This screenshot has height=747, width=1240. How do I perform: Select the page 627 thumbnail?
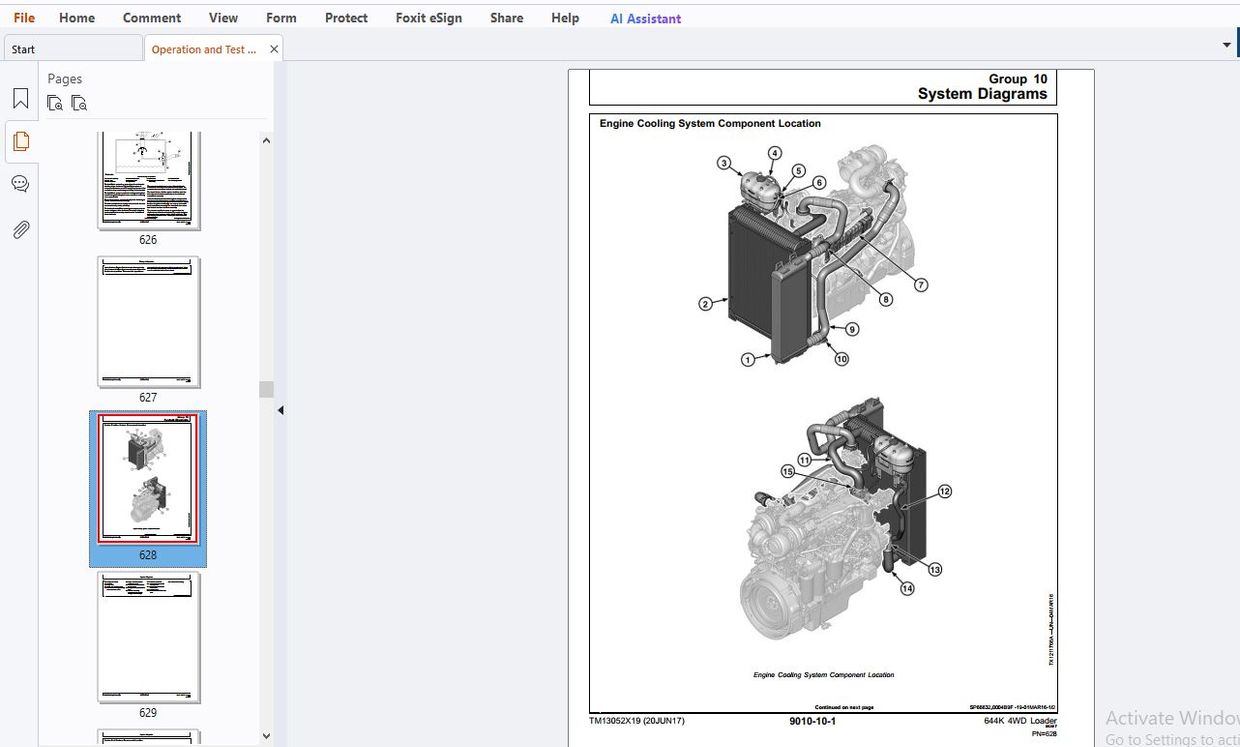(x=148, y=322)
